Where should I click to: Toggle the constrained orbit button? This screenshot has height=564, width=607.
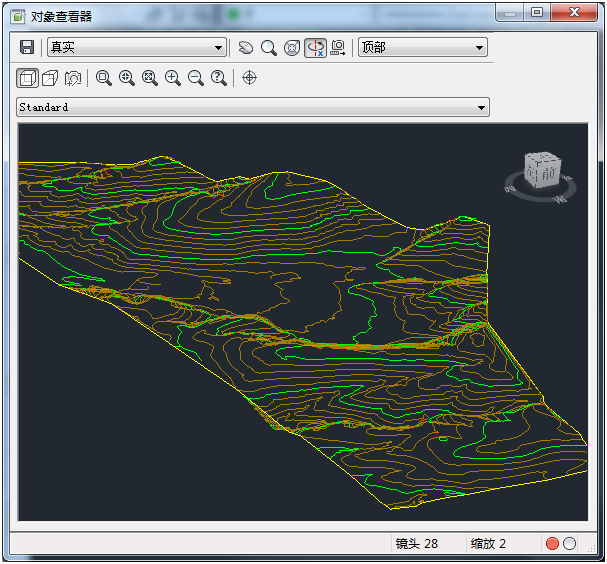[315, 48]
